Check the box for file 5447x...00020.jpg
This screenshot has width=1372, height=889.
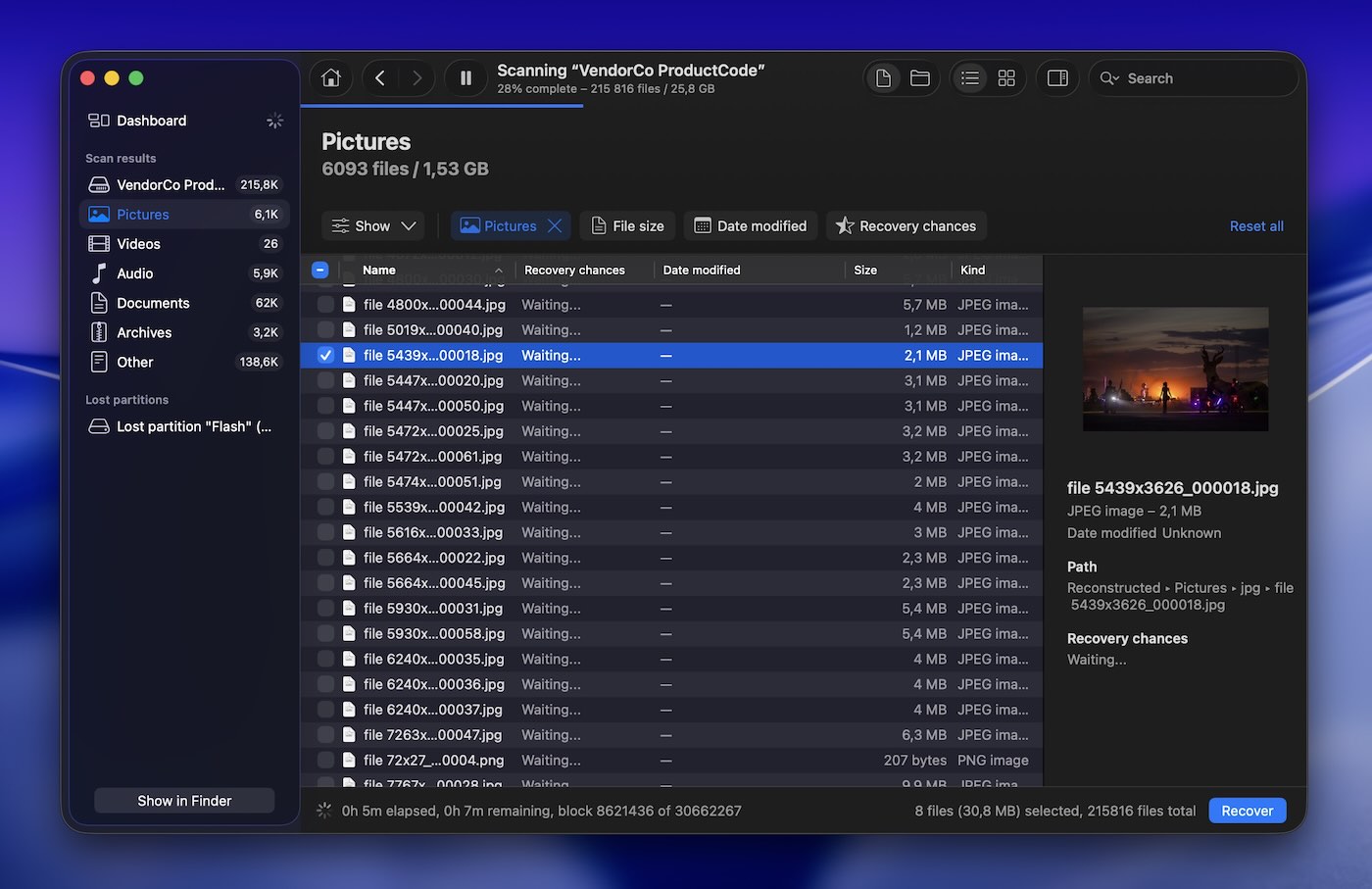pos(325,381)
